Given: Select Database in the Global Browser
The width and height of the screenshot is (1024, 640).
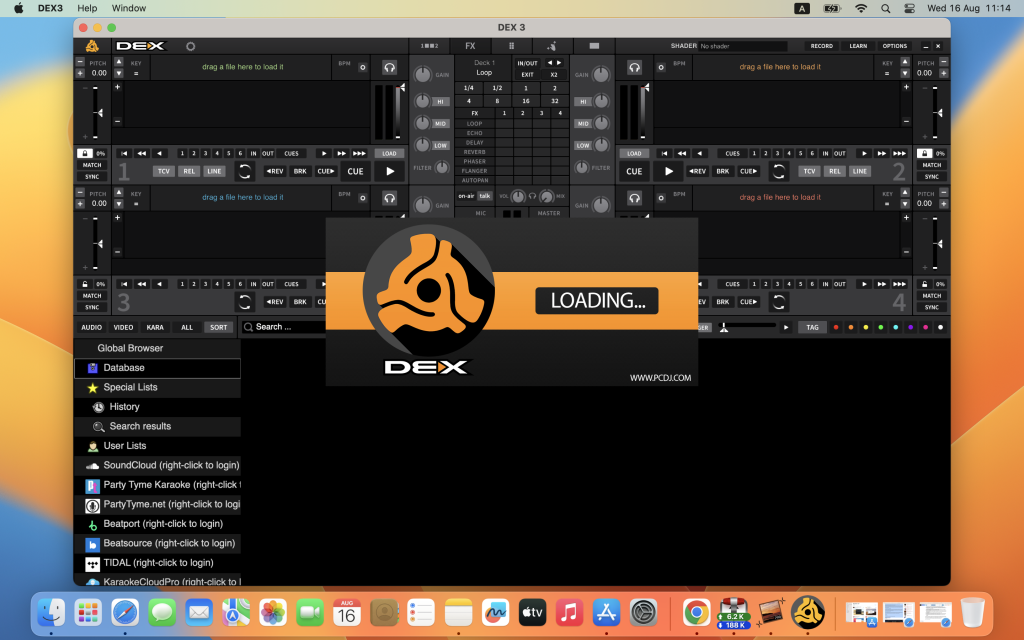Looking at the screenshot, I should (x=157, y=368).
